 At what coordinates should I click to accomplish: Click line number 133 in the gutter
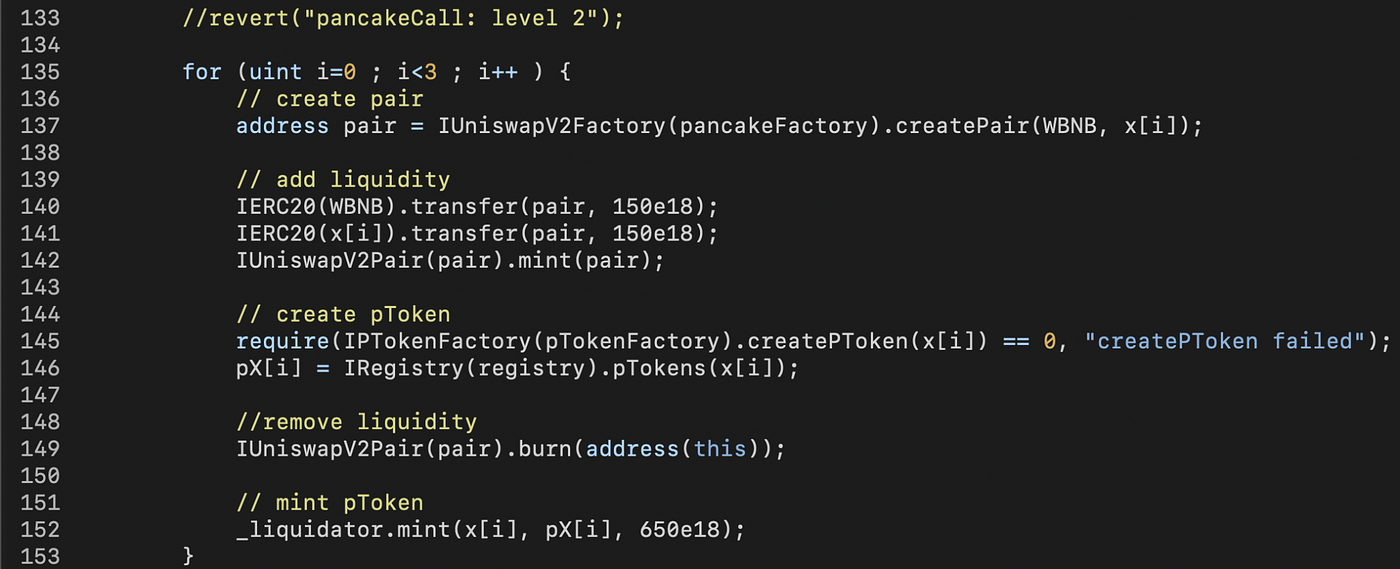pos(39,18)
